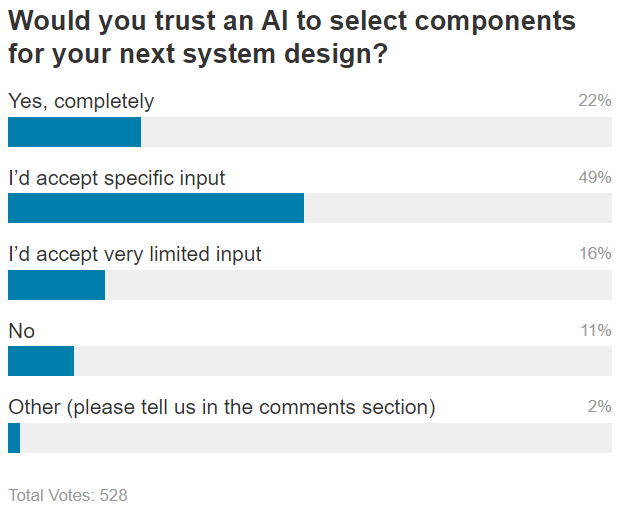Click the gray unfilled part of the 'Yes, completely' bar
Viewport: 628px width, 517px height.
[x=376, y=132]
